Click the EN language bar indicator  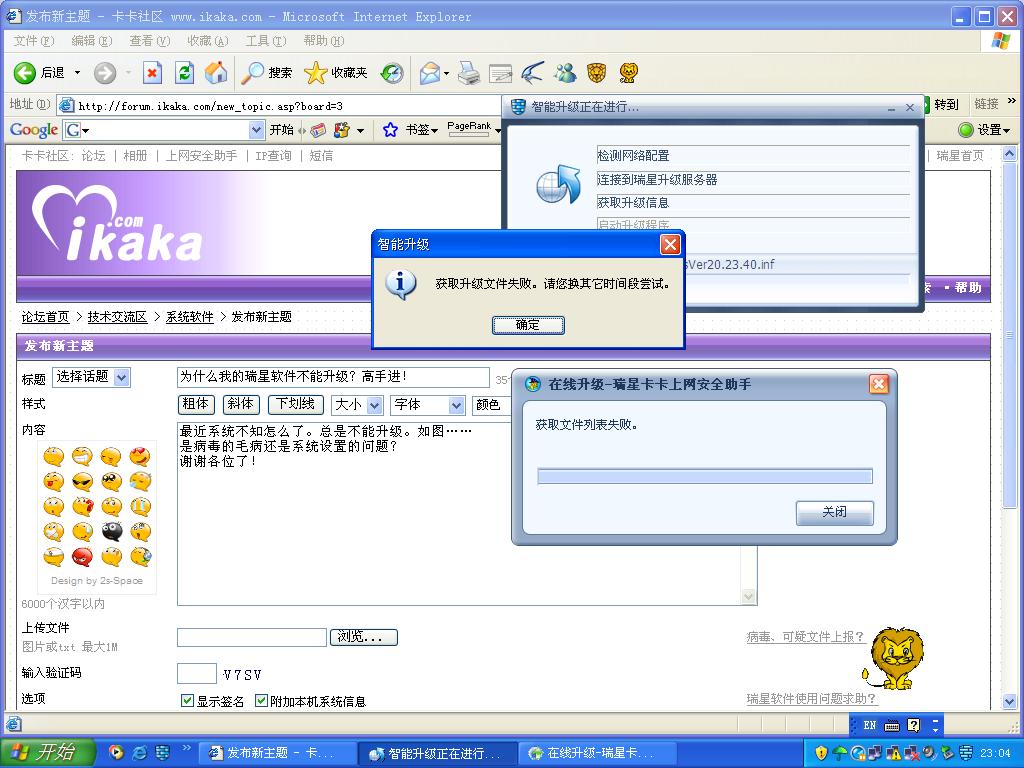(x=869, y=725)
